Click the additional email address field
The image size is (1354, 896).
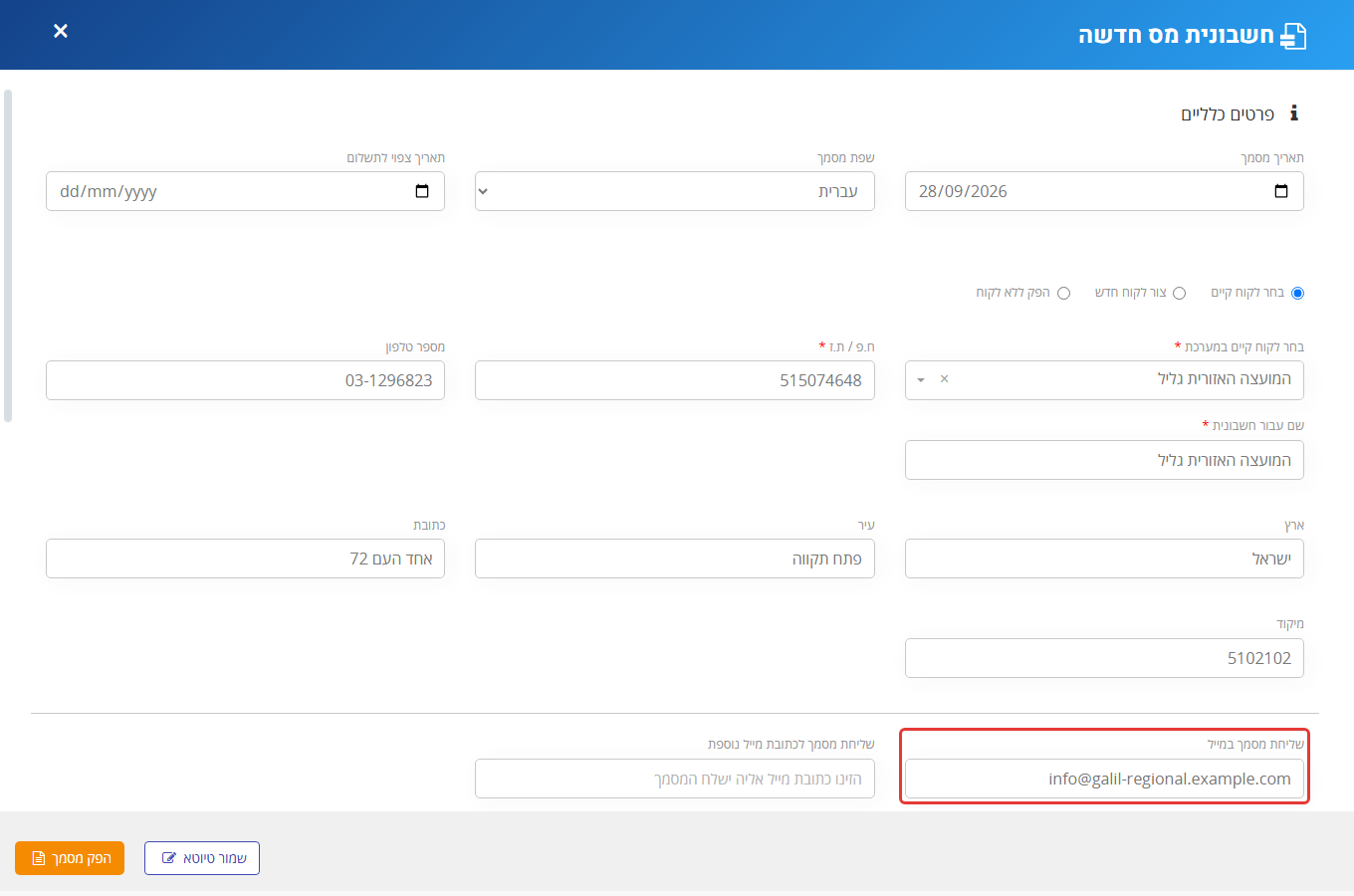click(x=675, y=779)
